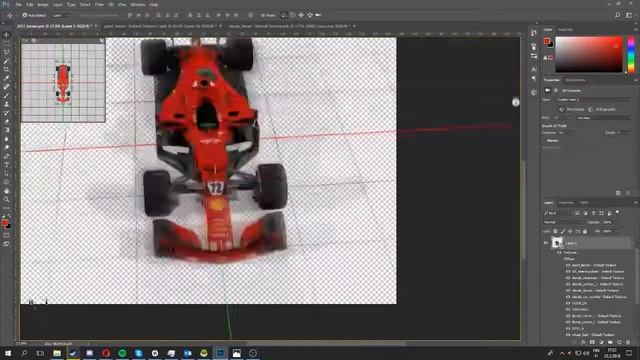Viewport: 640px width, 360px height.
Task: Select the Horizontal Type tool
Action: tap(6, 164)
